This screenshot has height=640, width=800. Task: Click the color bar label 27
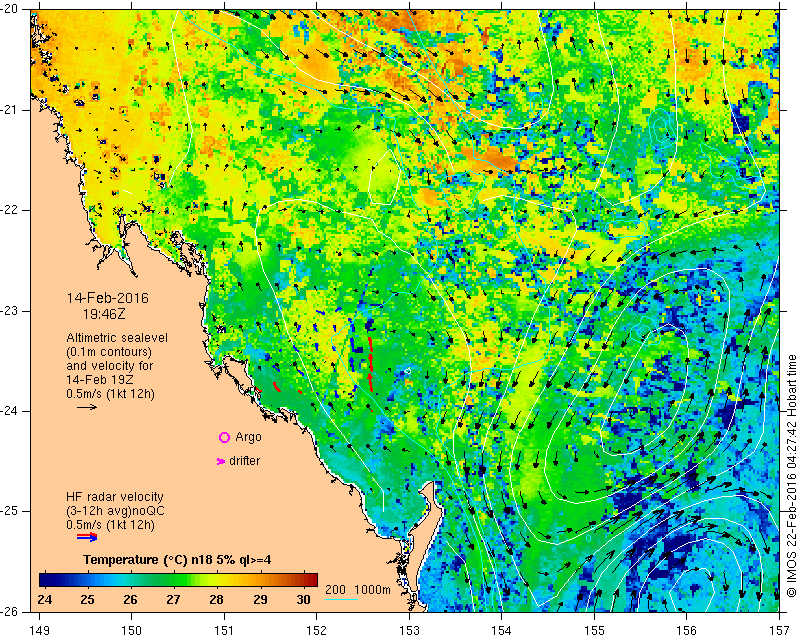tap(173, 599)
